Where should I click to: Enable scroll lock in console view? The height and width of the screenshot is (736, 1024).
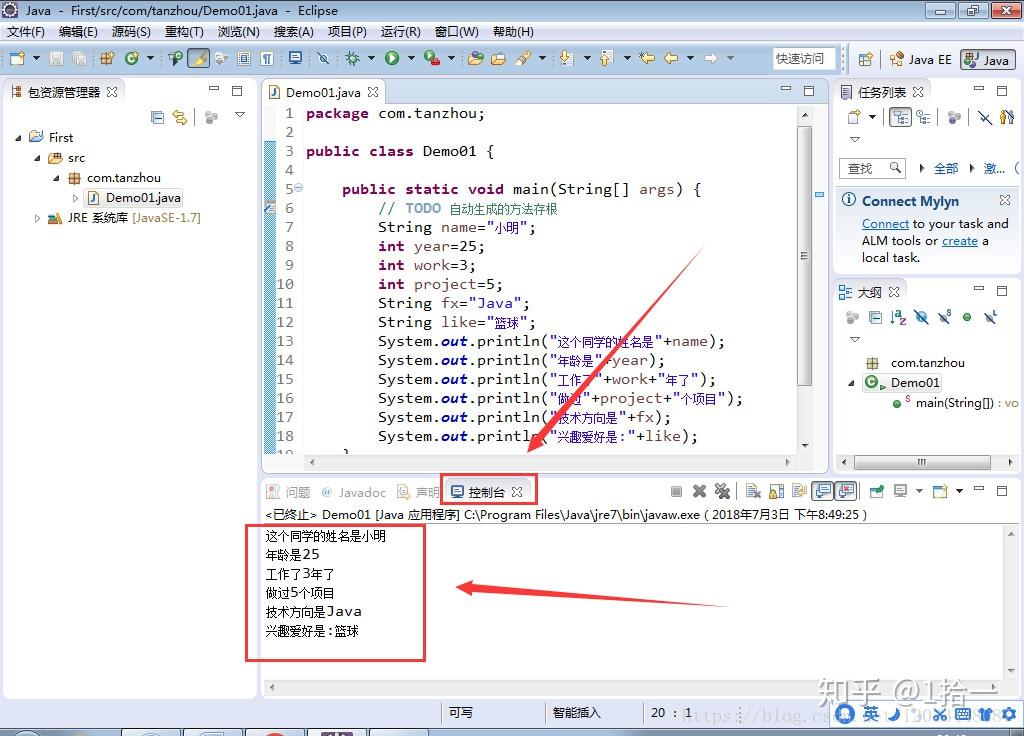(775, 489)
